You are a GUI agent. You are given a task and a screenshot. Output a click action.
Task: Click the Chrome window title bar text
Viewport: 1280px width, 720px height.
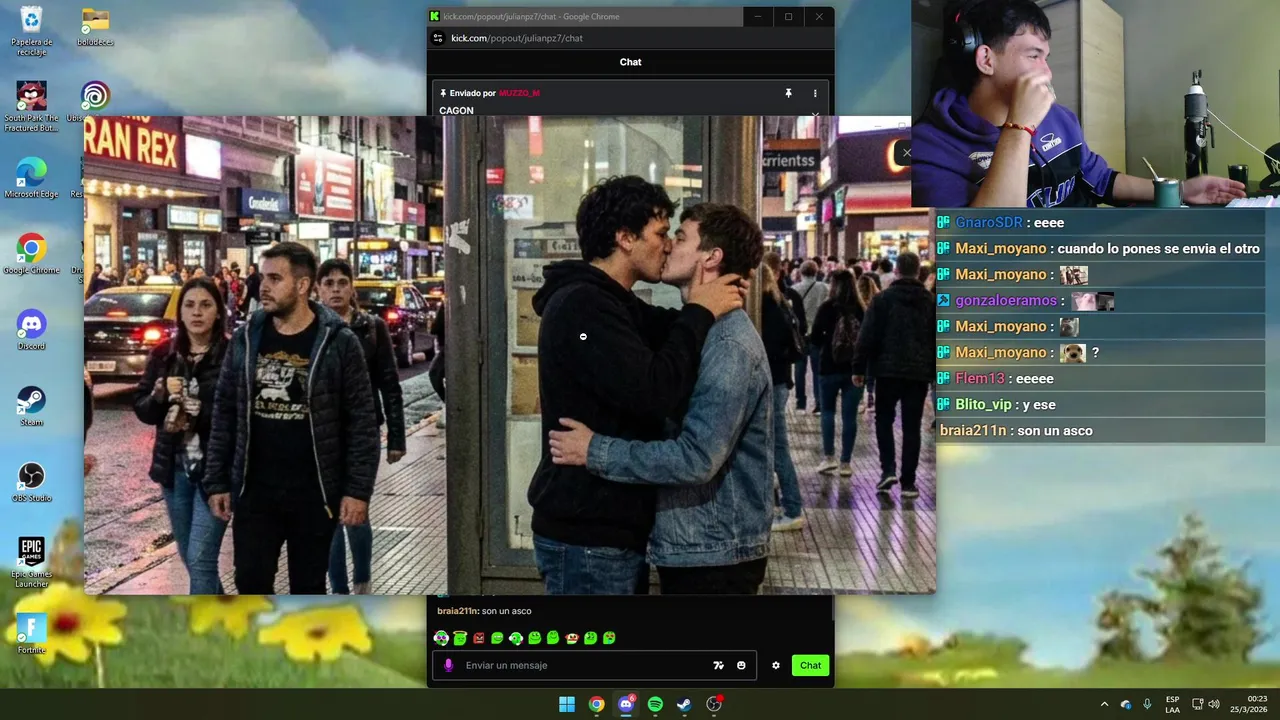531,16
